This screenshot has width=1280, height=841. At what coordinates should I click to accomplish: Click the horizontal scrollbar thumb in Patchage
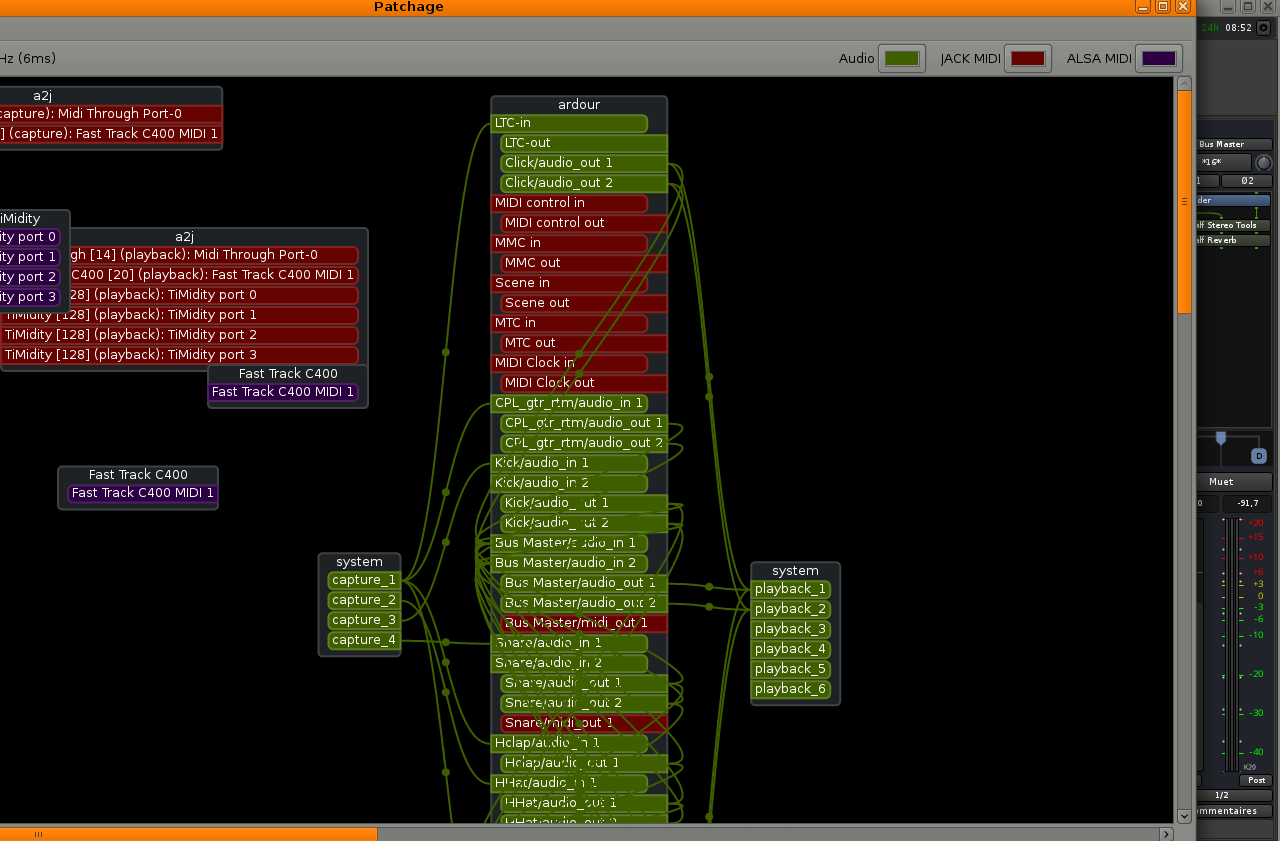pyautogui.click(x=188, y=834)
